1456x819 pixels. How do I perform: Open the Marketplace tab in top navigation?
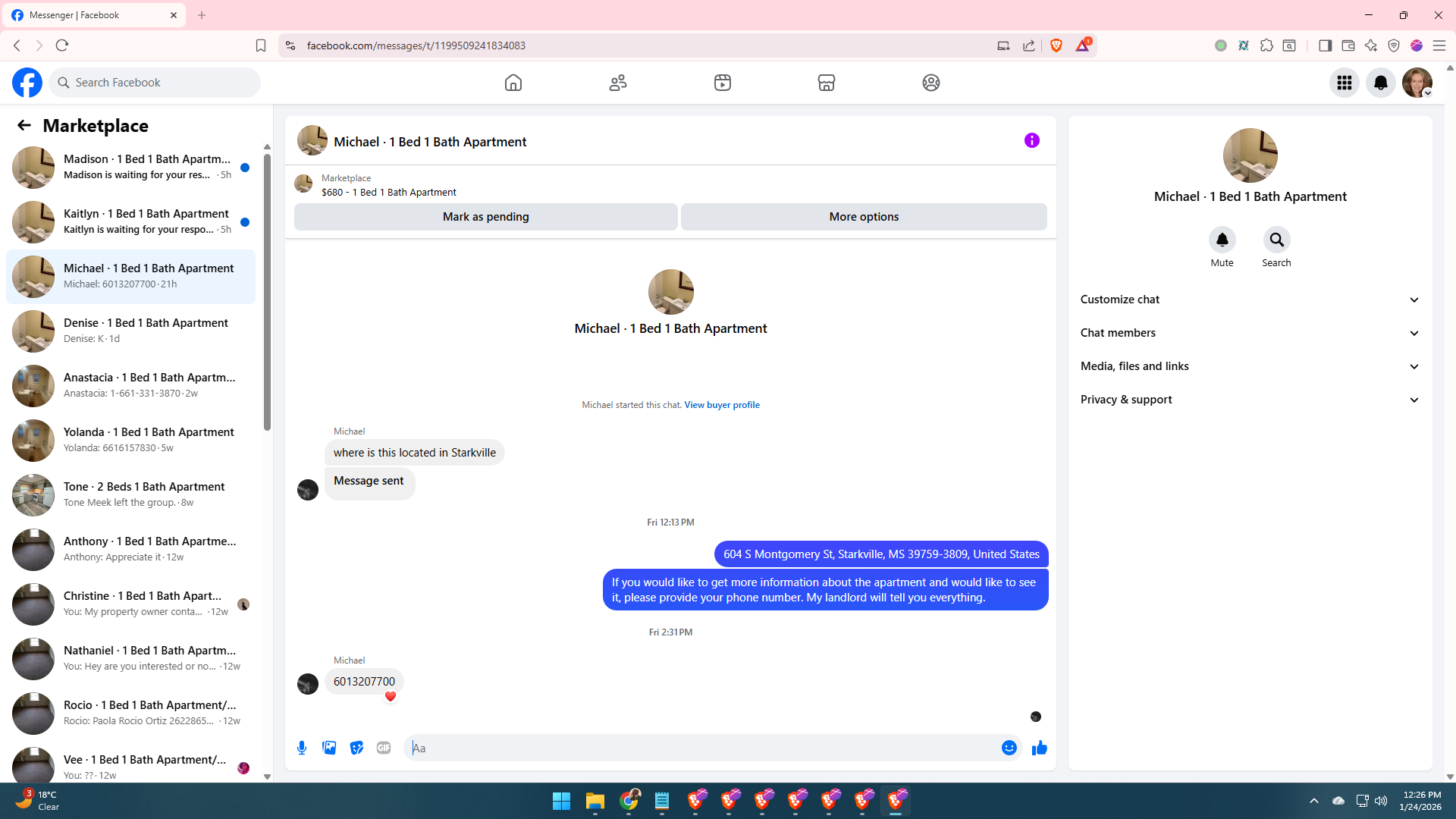pos(826,83)
